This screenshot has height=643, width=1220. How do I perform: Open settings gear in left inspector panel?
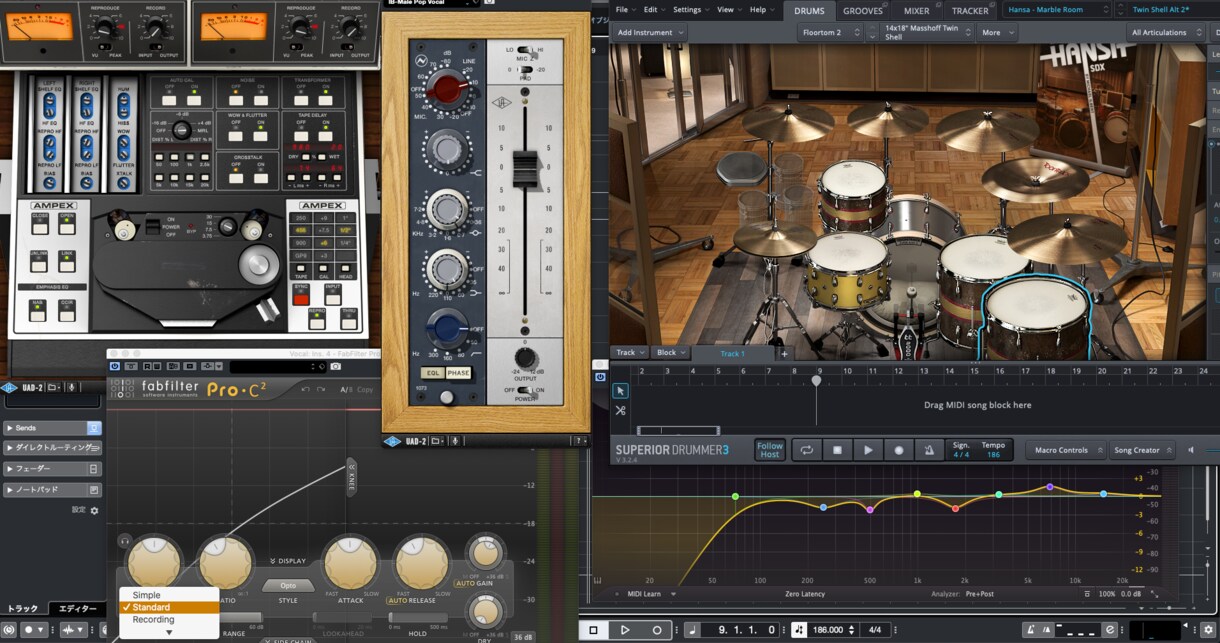pos(94,510)
